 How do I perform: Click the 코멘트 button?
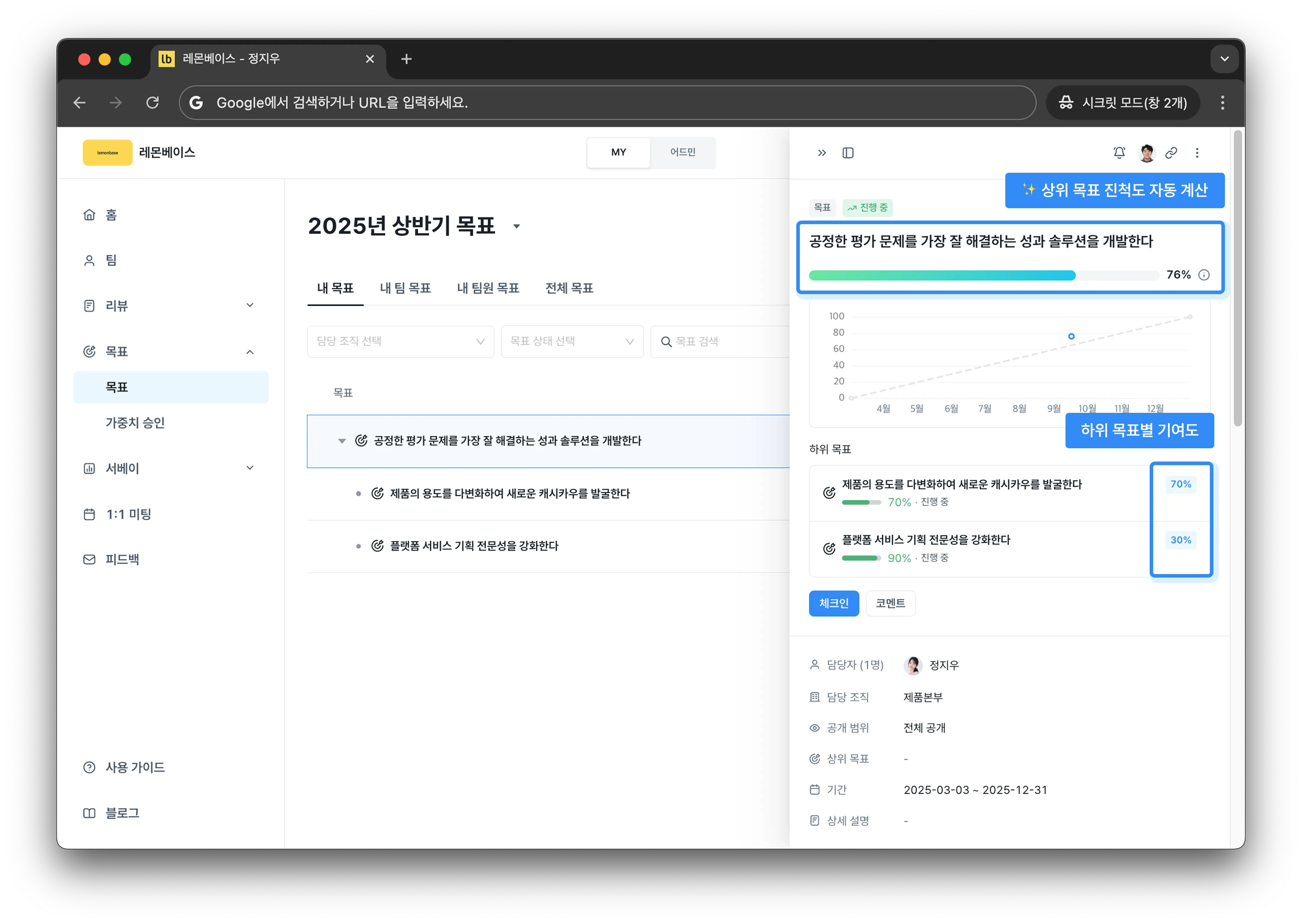(x=890, y=603)
